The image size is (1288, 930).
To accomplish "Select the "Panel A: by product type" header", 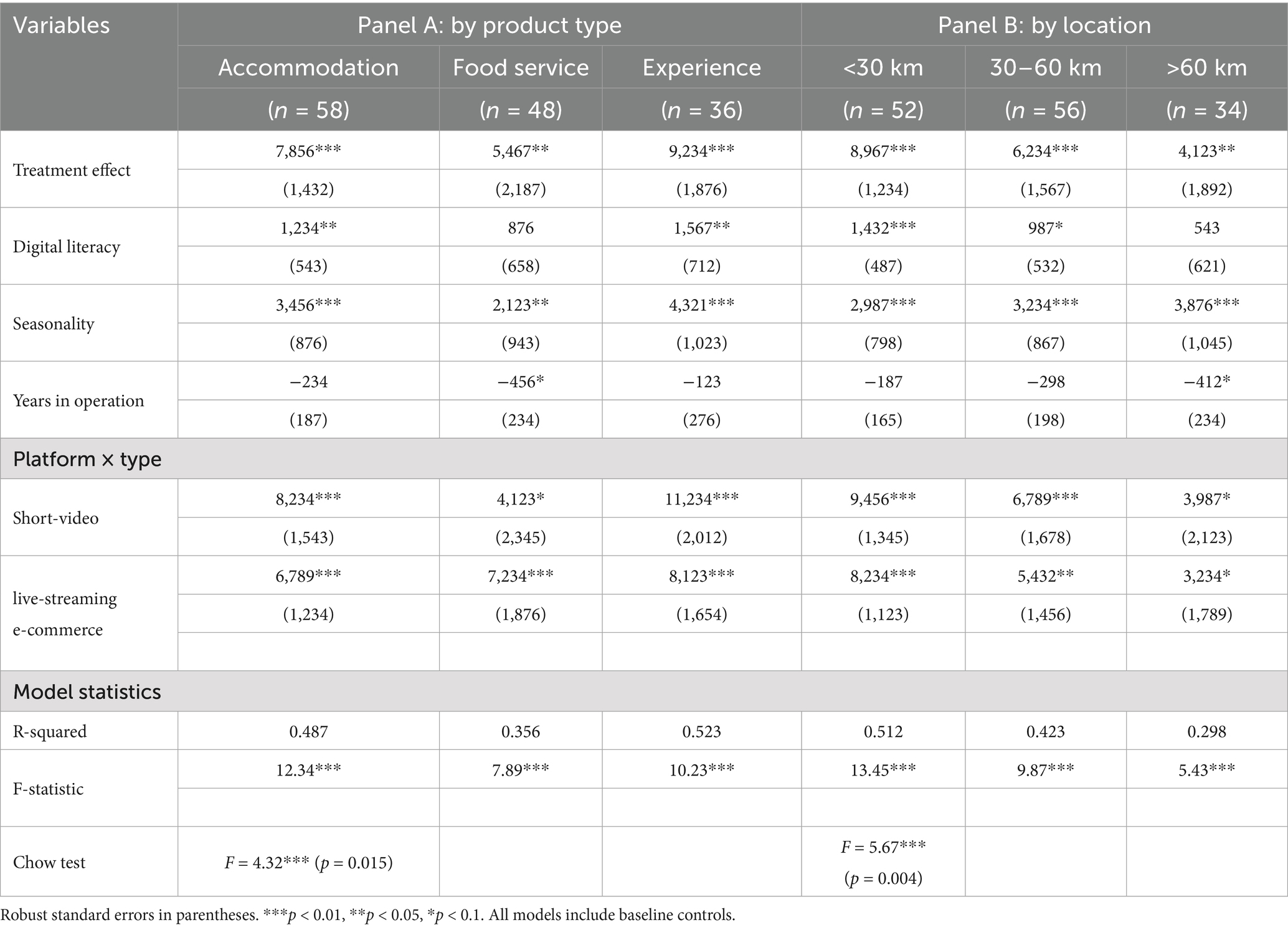I will tap(489, 26).
